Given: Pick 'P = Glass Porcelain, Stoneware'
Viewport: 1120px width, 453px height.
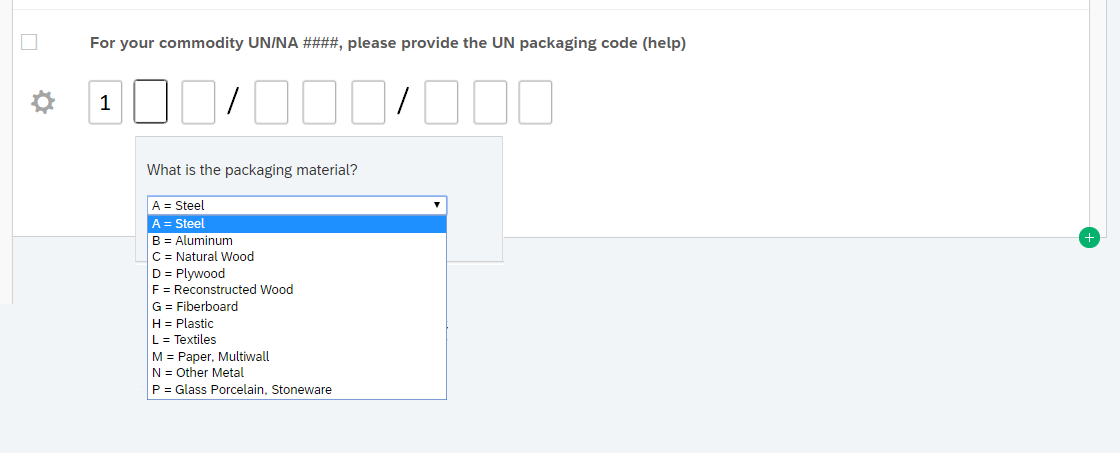Looking at the screenshot, I should click(296, 389).
